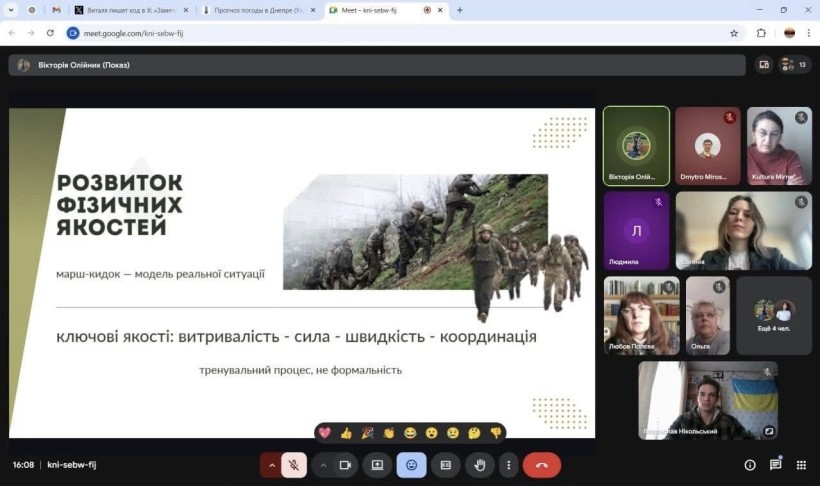Viewport: 820px width, 486px height.
Task: Send clapping hands reaction
Action: point(389,433)
